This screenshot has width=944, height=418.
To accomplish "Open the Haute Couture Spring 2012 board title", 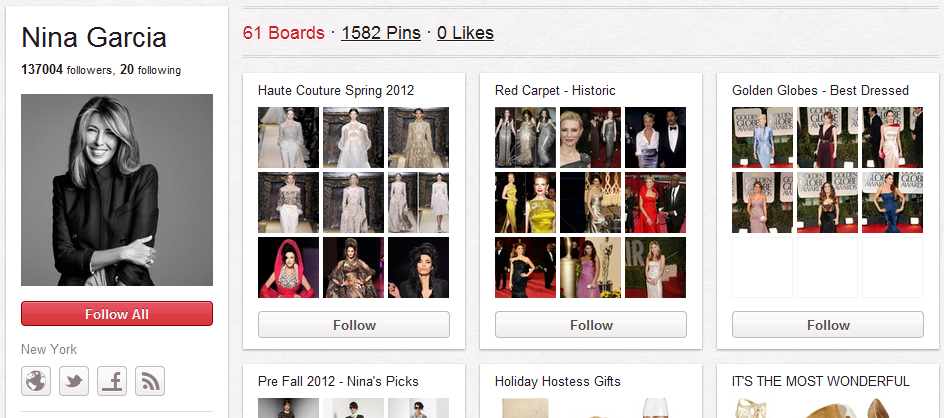I will [336, 90].
